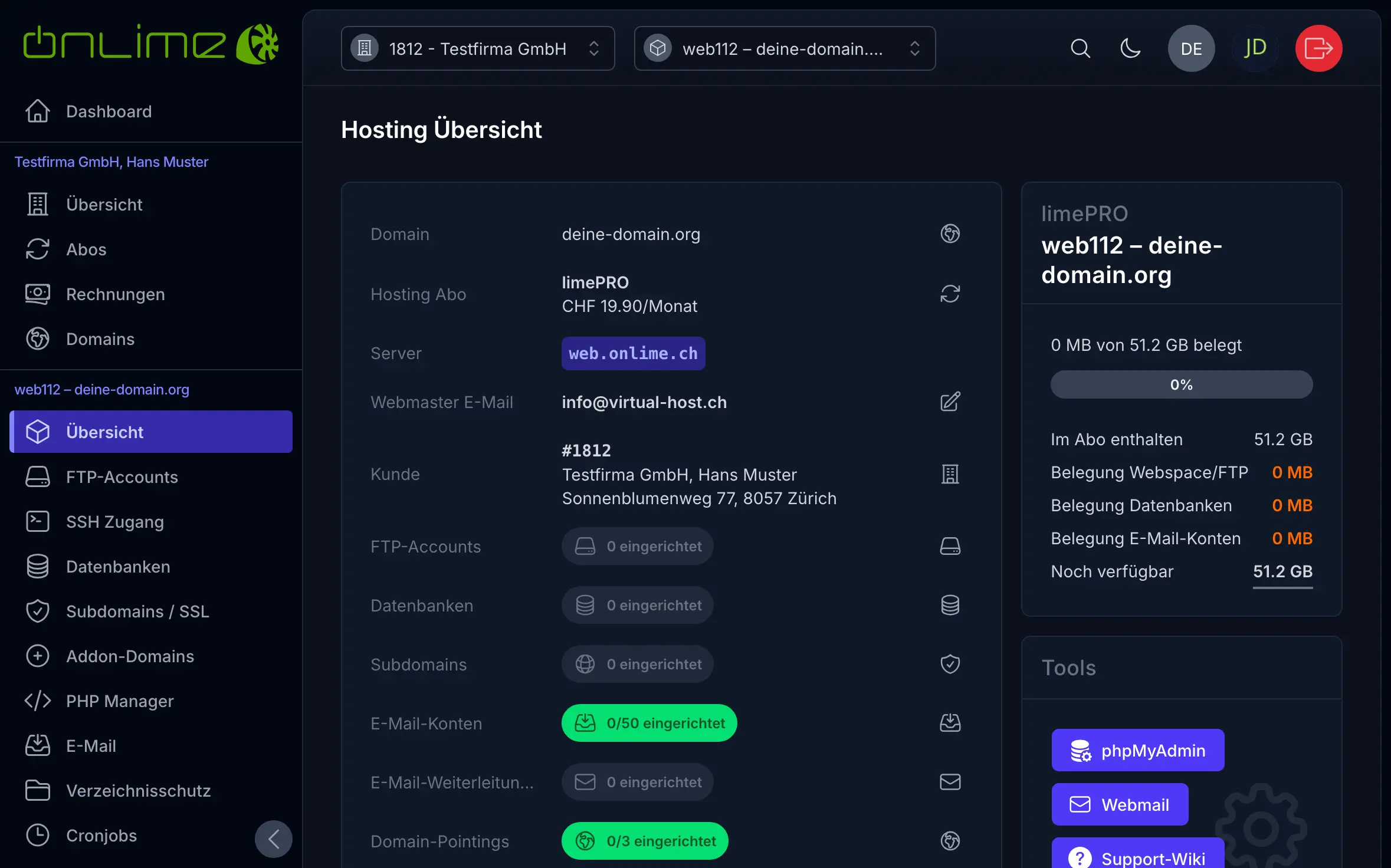Click shield icon in Subdomains row
The height and width of the screenshot is (868, 1391).
(950, 664)
